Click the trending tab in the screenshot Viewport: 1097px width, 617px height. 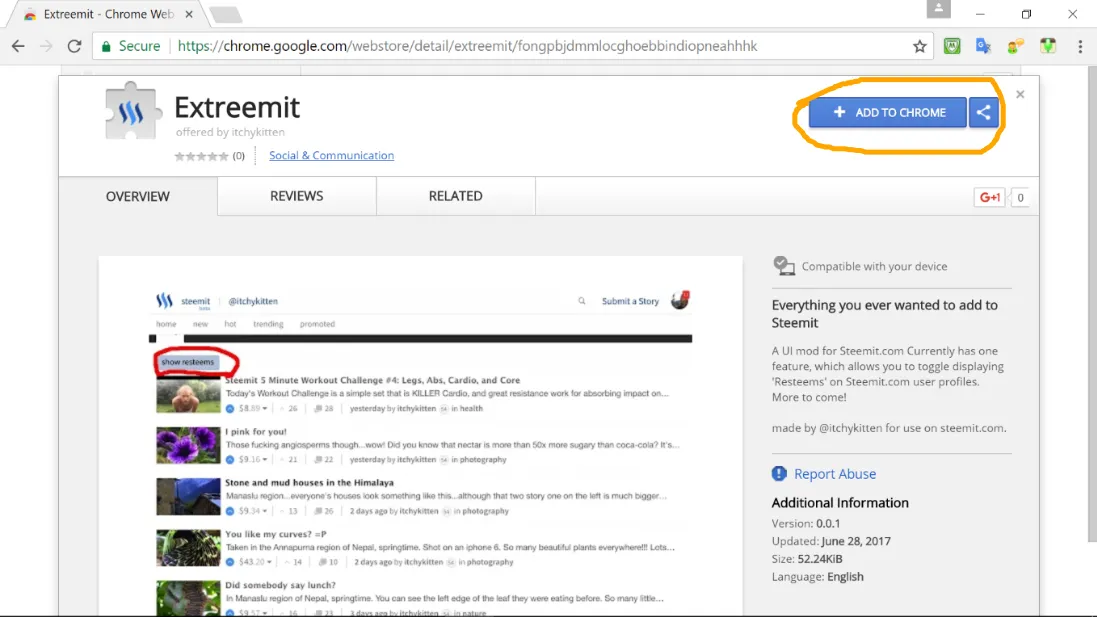pos(268,324)
